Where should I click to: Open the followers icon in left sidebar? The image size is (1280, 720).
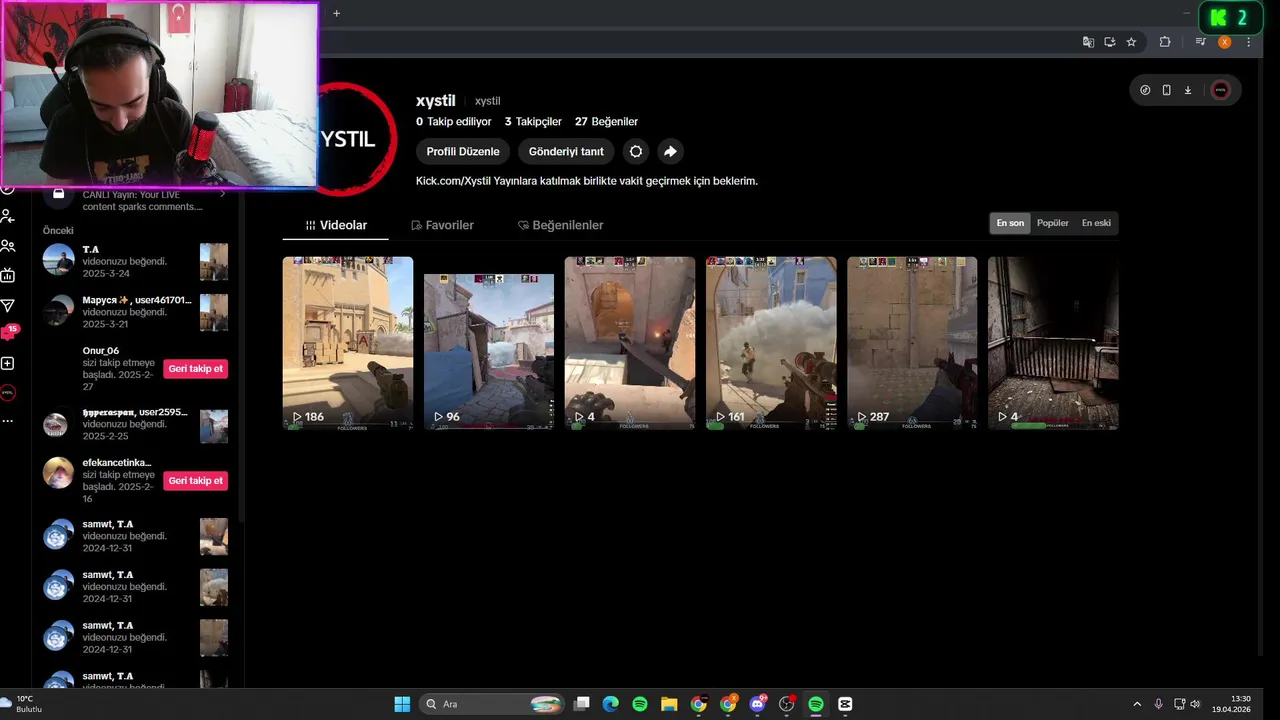click(x=8, y=216)
